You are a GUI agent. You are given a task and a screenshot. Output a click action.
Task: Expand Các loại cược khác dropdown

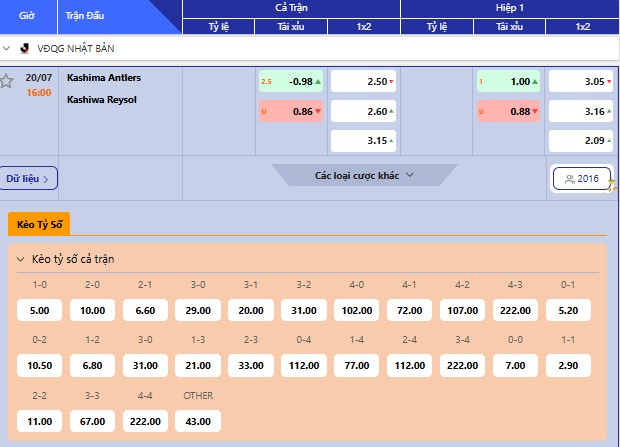(364, 175)
